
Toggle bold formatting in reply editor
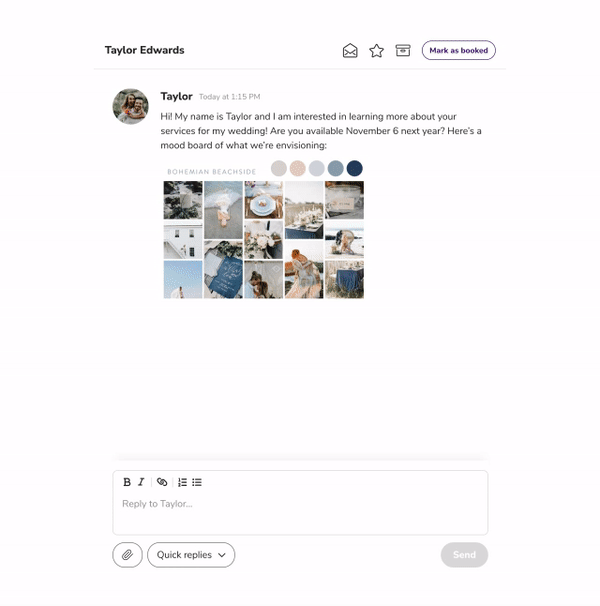click(x=126, y=482)
